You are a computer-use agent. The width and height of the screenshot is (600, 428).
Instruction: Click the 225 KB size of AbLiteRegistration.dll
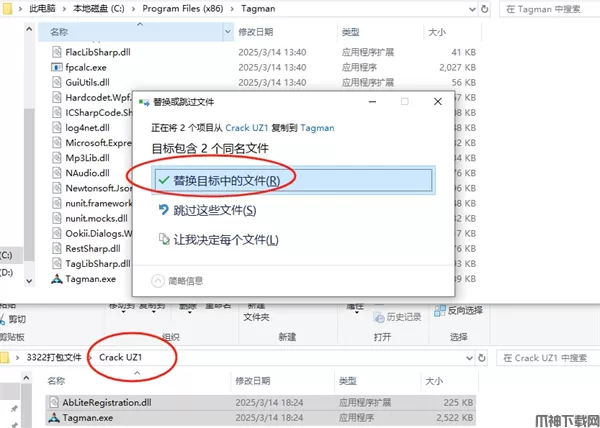(x=458, y=402)
